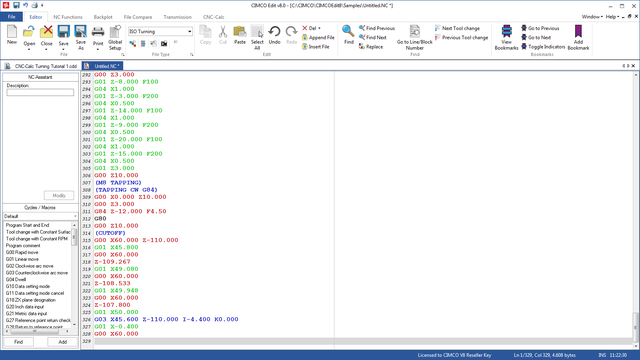640x360 pixels.
Task: Switch to the Backplot tab
Action: point(103,17)
